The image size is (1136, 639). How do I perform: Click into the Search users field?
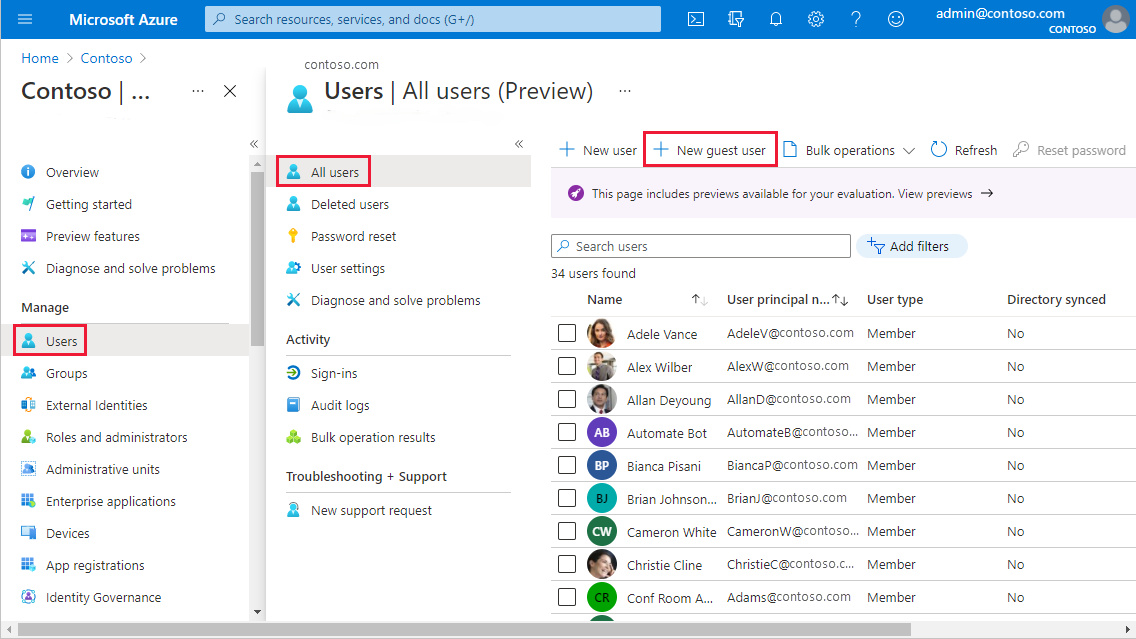click(700, 245)
